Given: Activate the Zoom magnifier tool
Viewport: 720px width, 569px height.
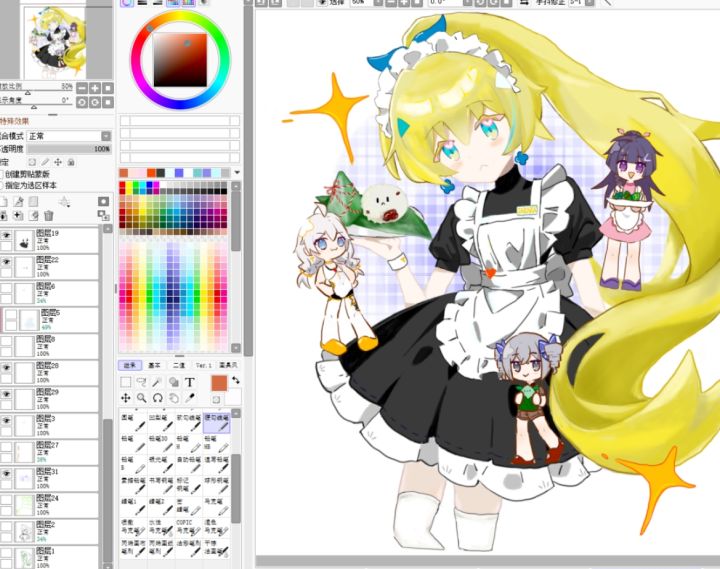Looking at the screenshot, I should (141, 398).
